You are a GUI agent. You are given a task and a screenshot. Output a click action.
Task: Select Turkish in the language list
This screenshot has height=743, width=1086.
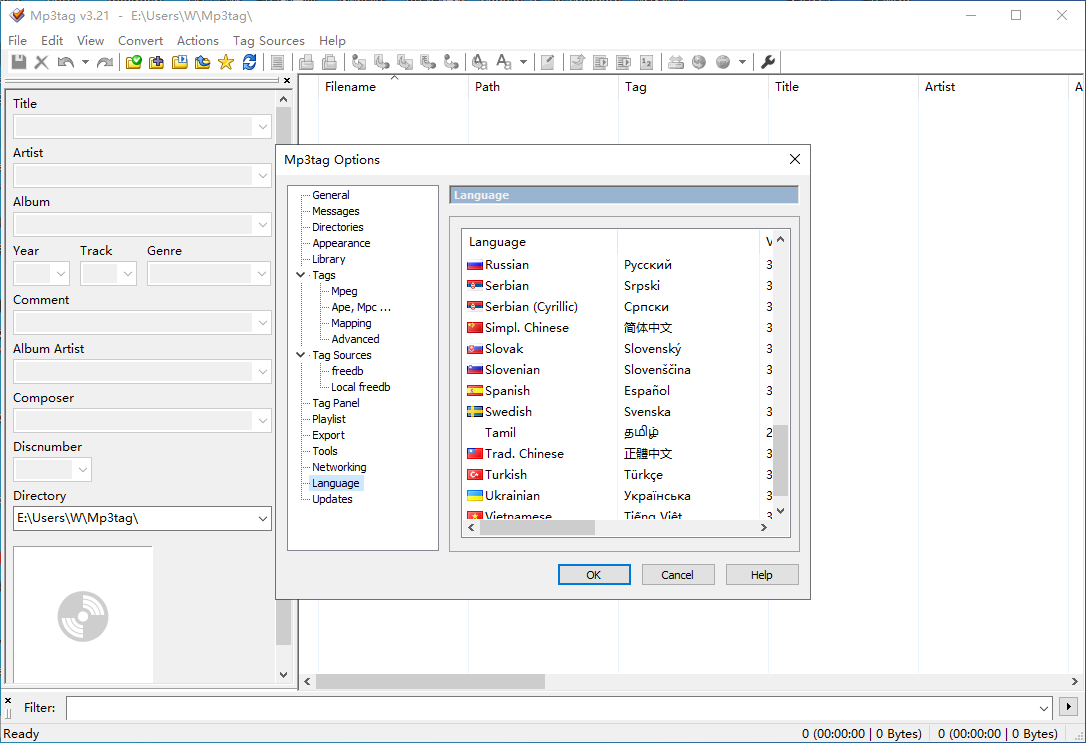click(x=506, y=474)
